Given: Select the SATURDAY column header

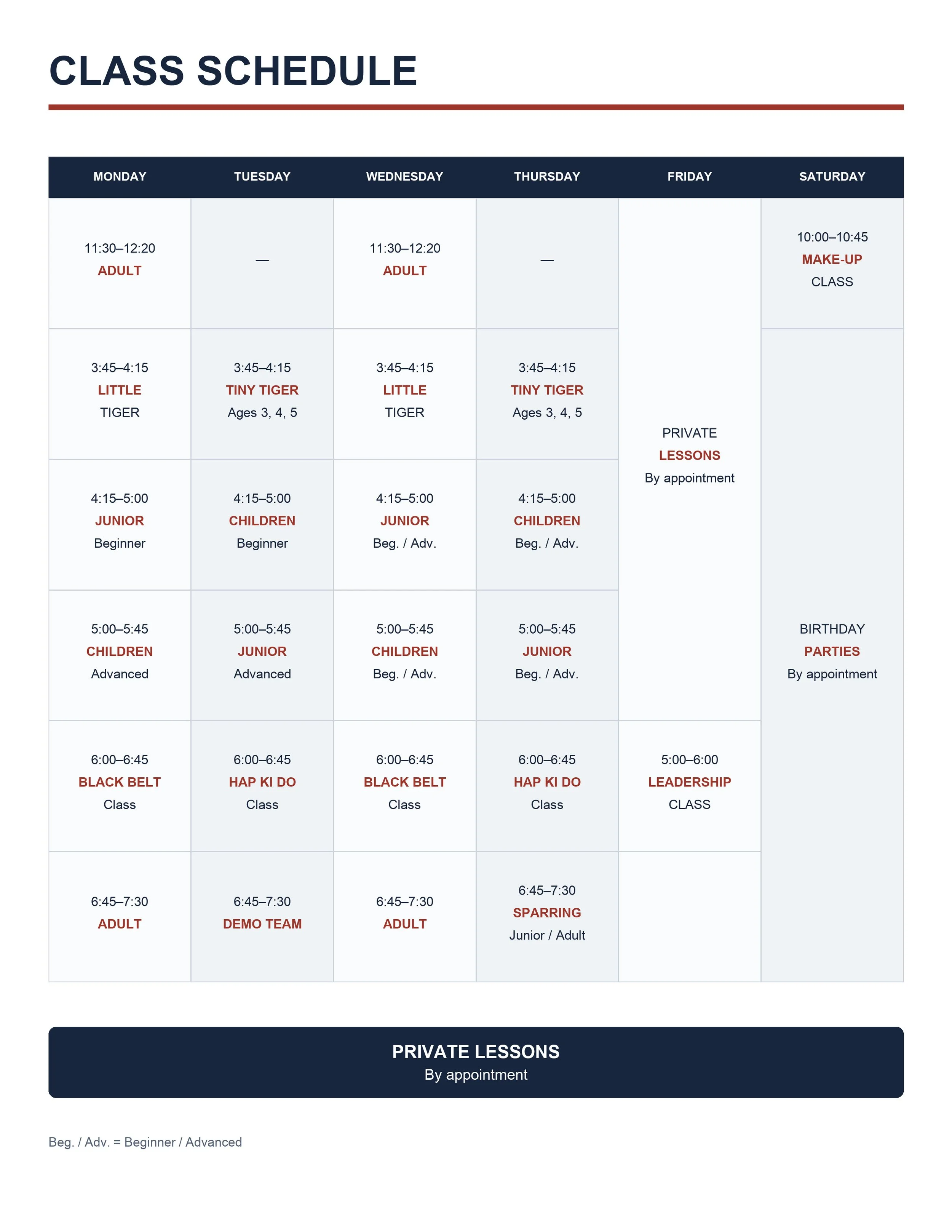Looking at the screenshot, I should [x=832, y=177].
